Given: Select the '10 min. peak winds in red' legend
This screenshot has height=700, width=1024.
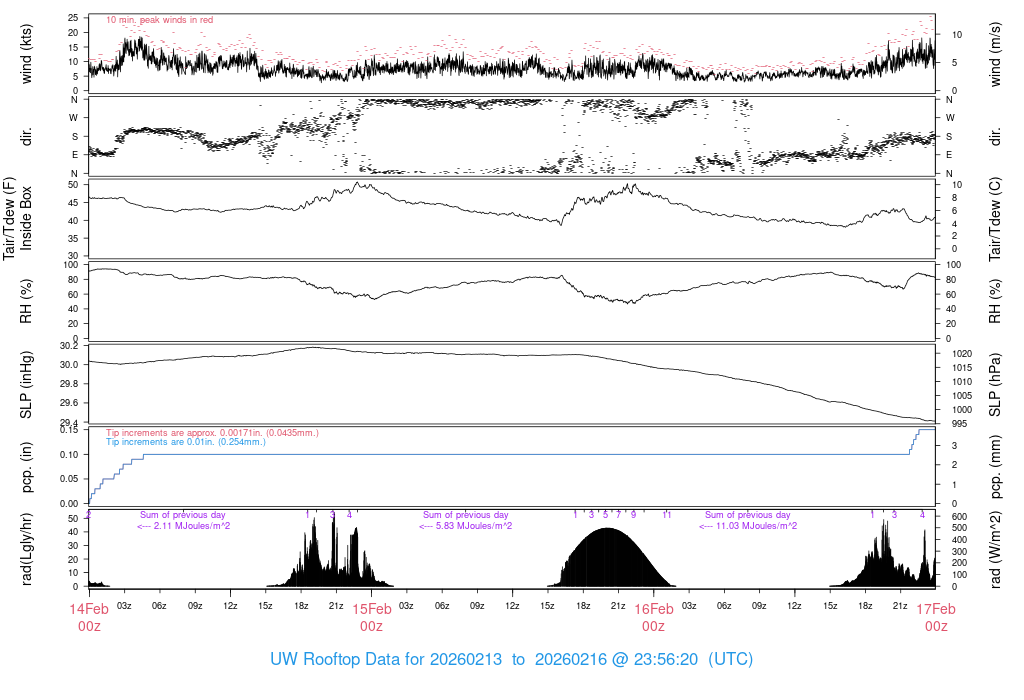Looking at the screenshot, I should pos(159,20).
